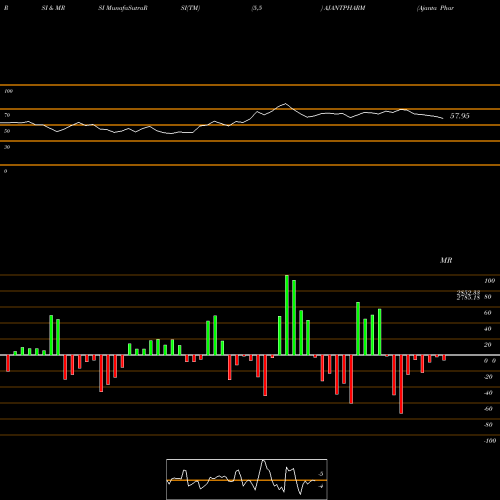Click the 100 label on left RSI axis

[8, 91]
